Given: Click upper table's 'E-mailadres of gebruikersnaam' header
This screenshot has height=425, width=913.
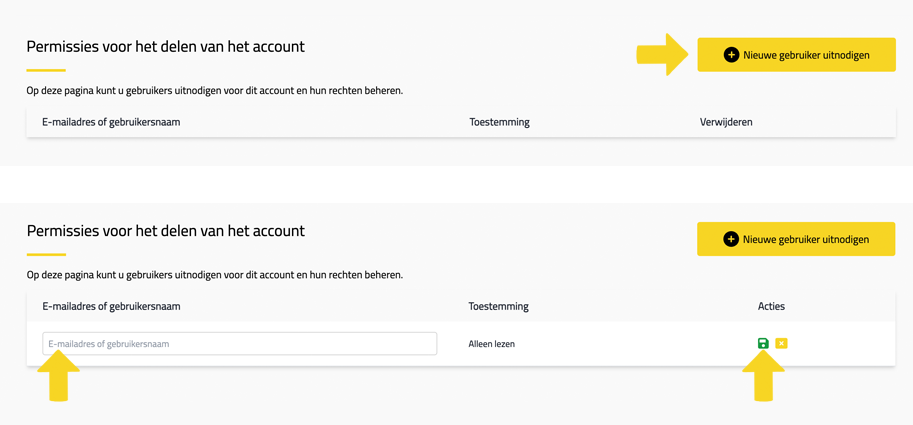Looking at the screenshot, I should (x=111, y=122).
